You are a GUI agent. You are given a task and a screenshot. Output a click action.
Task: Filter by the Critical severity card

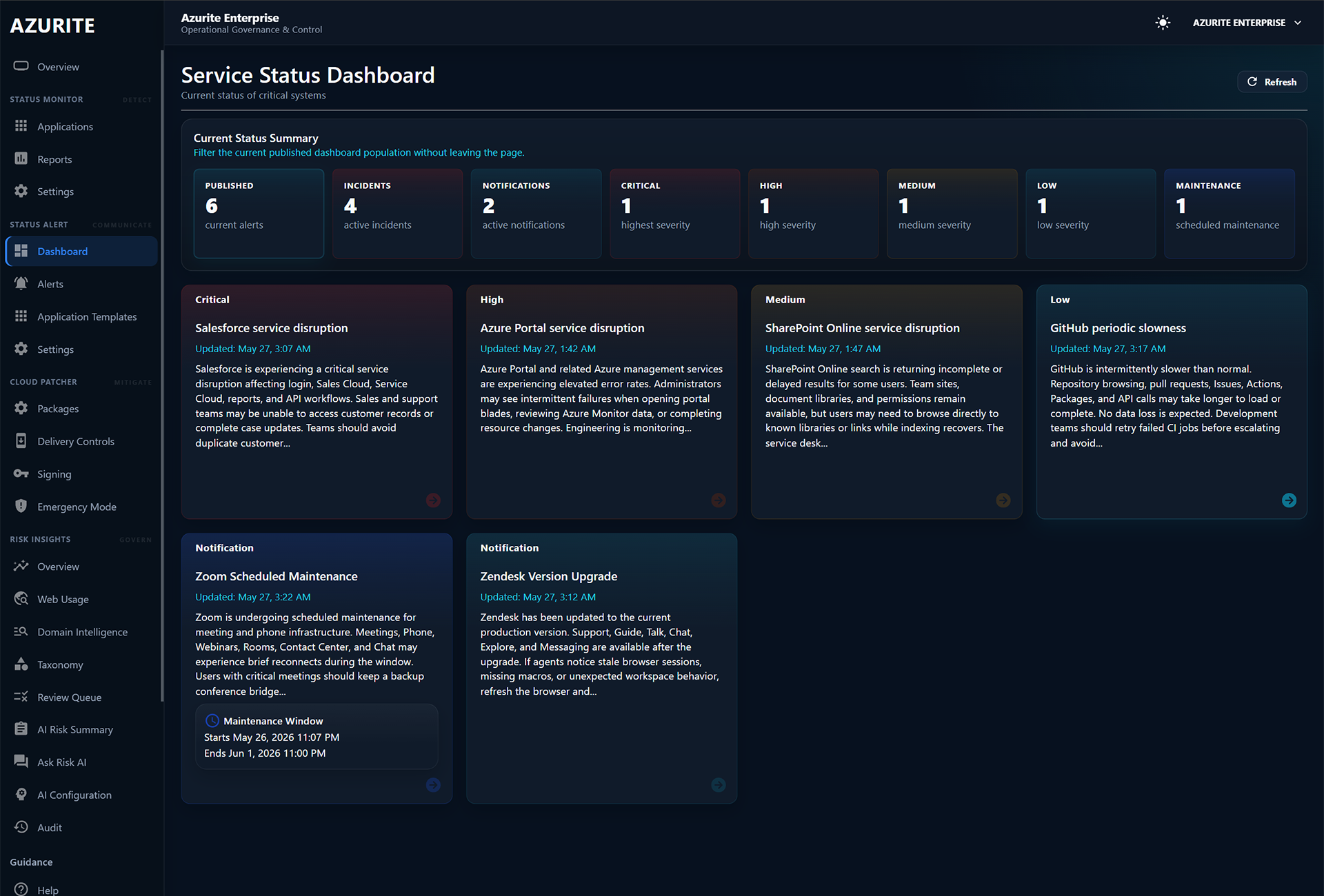[x=674, y=214]
